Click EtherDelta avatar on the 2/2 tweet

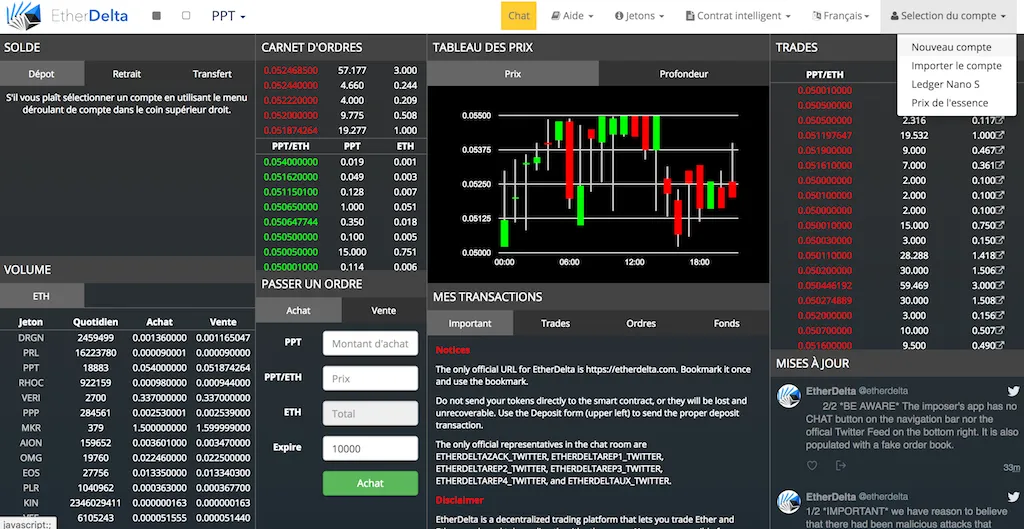(789, 396)
